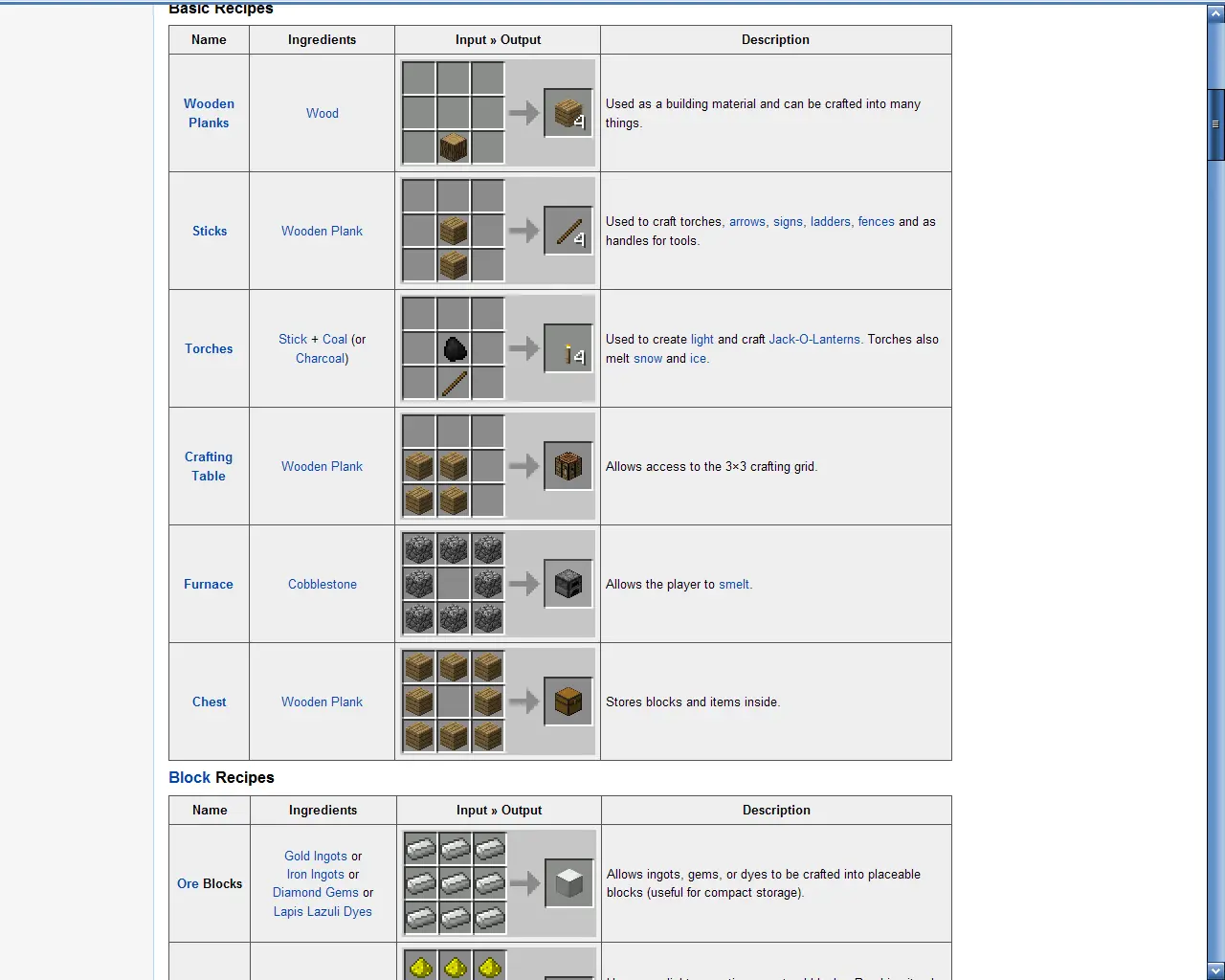Open the Cobblestone ingredient link
1225x980 pixels.
tap(323, 584)
